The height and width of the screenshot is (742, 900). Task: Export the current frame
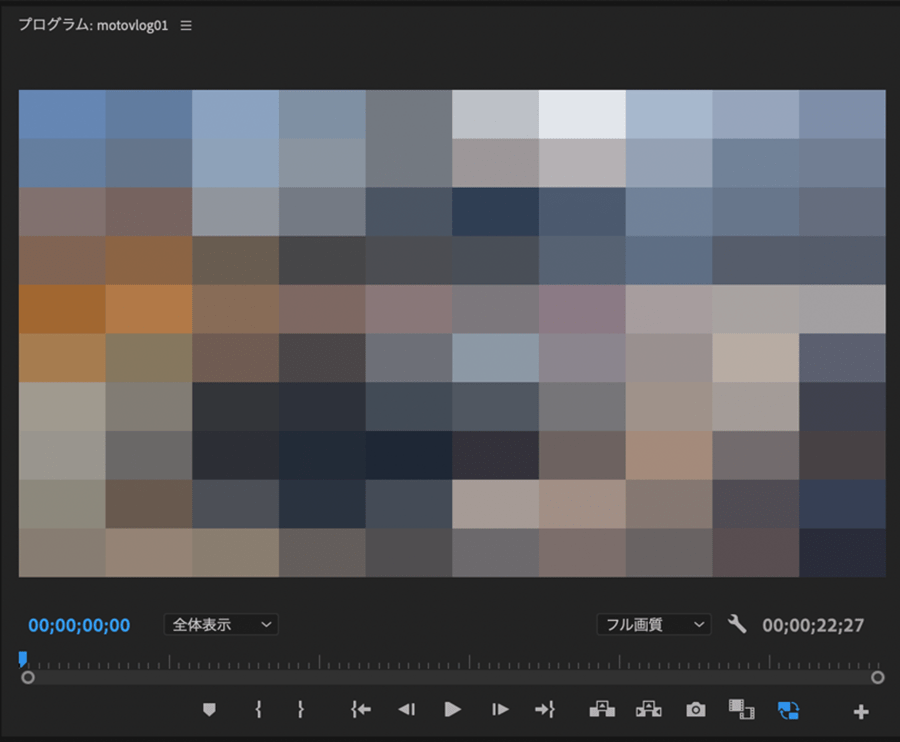coord(695,710)
